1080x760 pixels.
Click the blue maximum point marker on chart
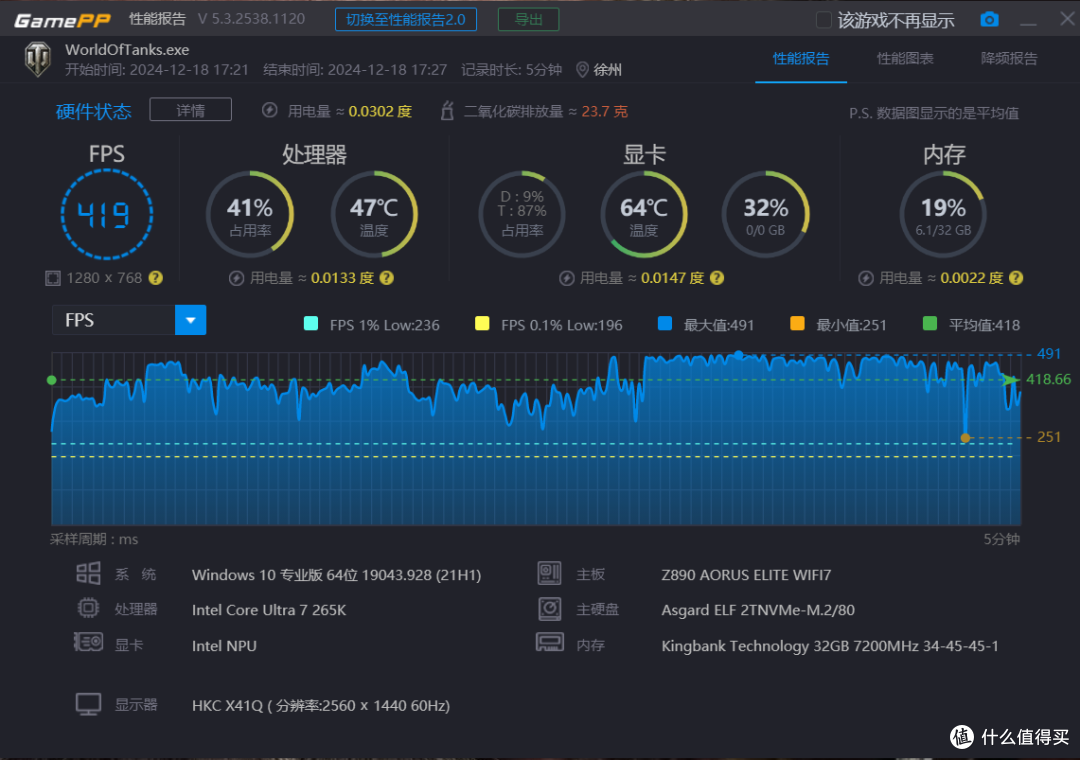pyautogui.click(x=738, y=355)
